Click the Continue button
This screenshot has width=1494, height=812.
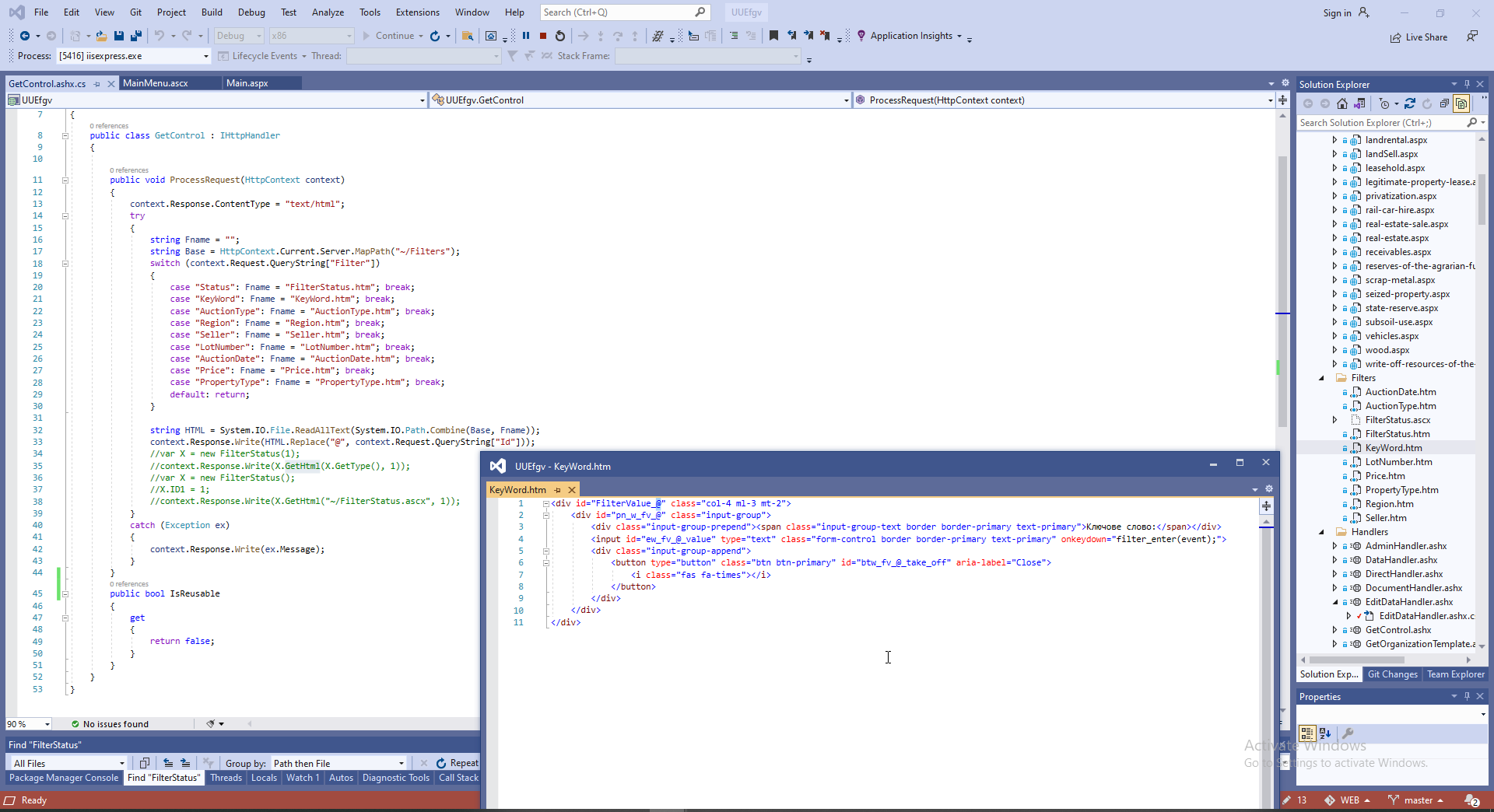pyautogui.click(x=388, y=36)
